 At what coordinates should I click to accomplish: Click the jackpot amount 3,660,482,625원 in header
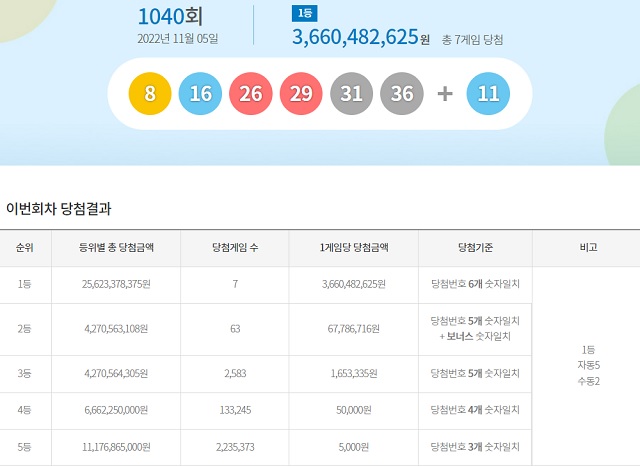click(x=361, y=37)
